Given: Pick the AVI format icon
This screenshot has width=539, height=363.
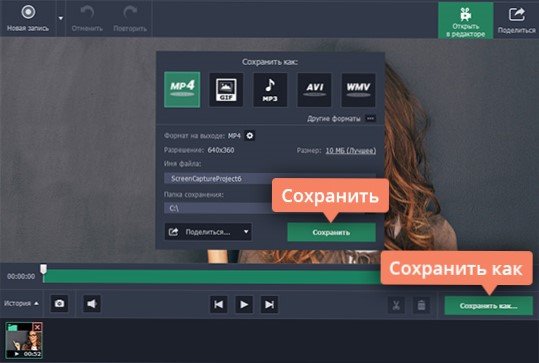Looking at the screenshot, I should coord(314,90).
